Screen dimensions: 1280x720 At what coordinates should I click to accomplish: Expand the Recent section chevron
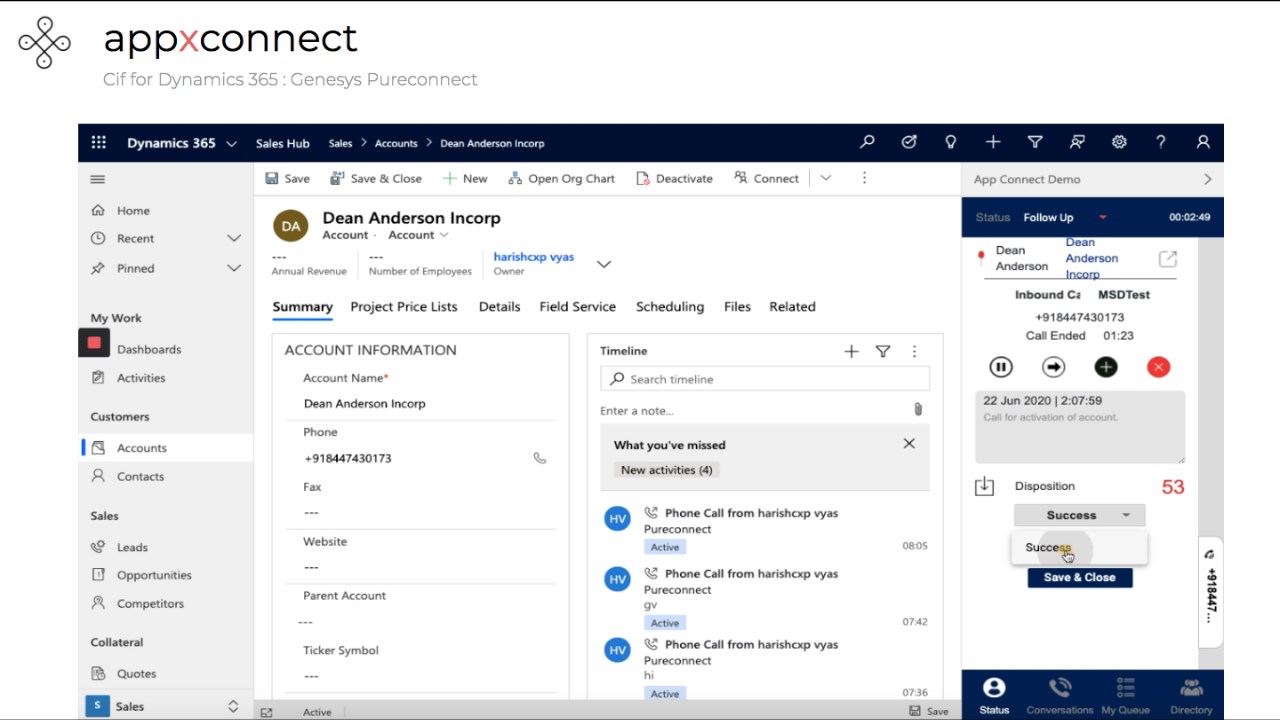click(234, 238)
